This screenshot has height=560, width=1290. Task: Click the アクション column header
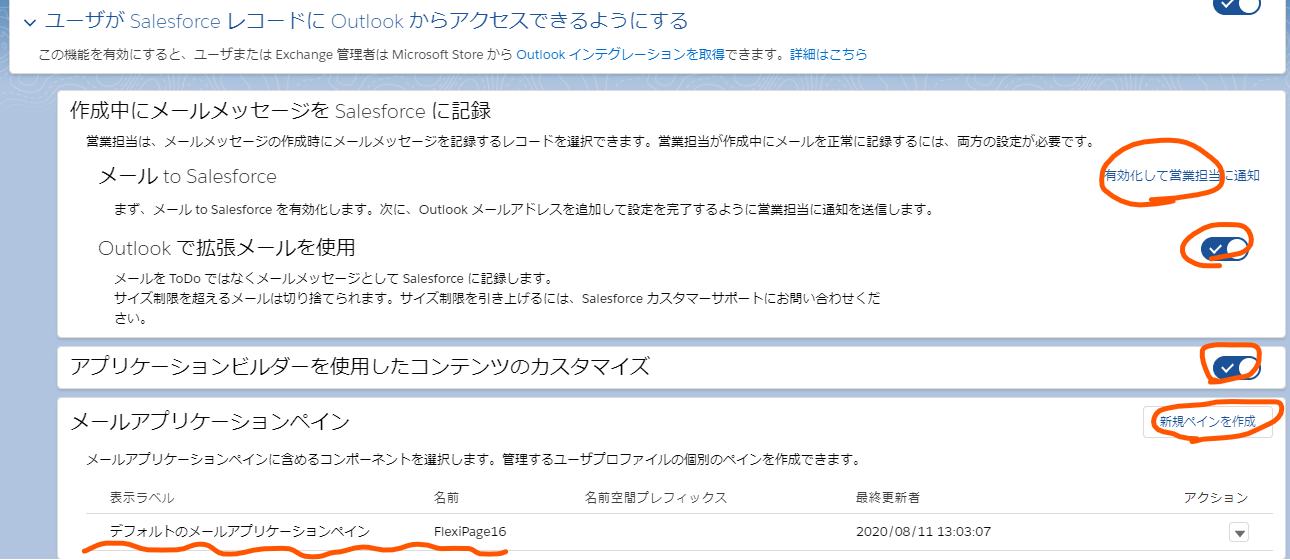click(1215, 497)
